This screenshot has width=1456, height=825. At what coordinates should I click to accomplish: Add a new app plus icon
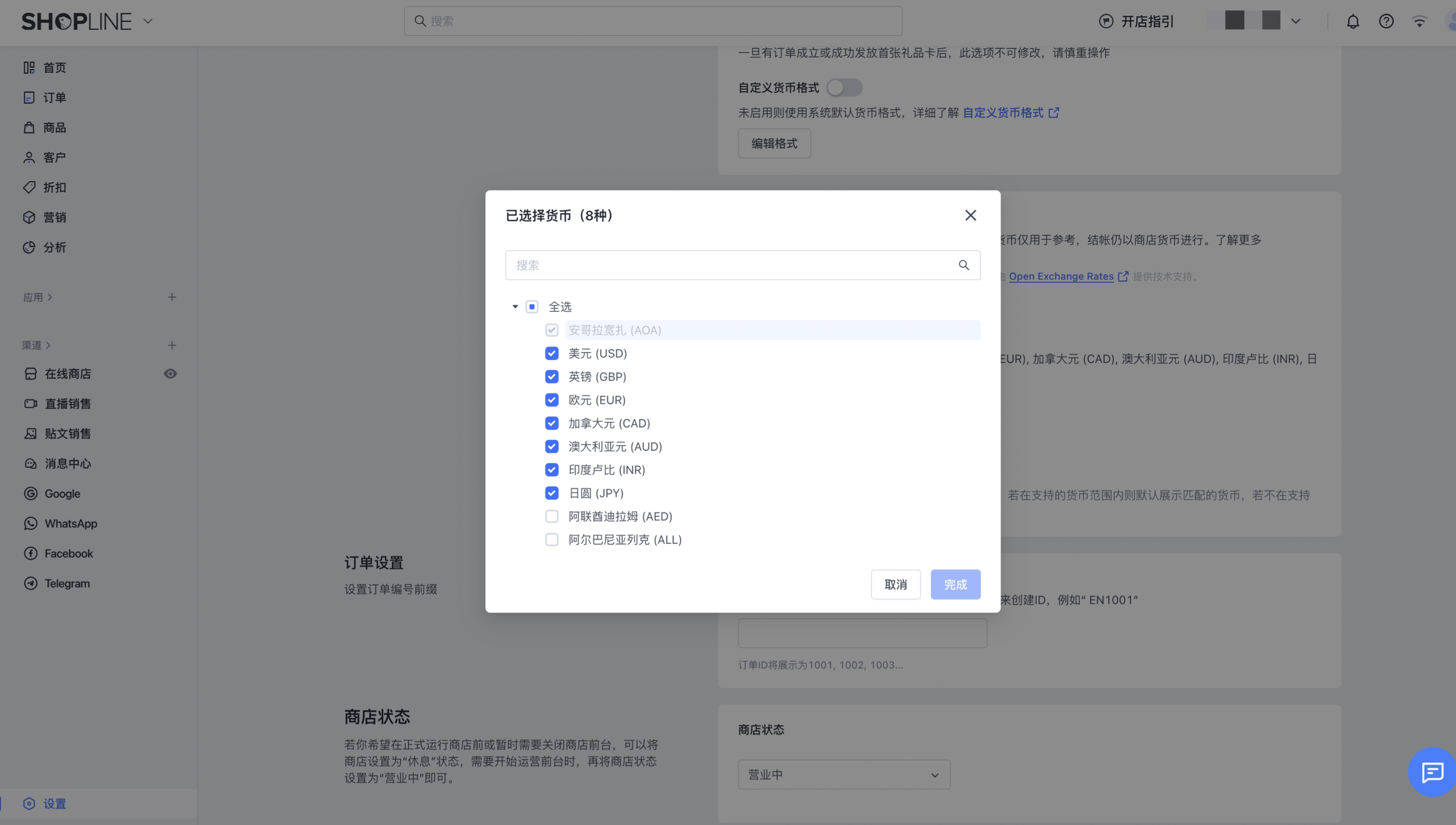172,297
